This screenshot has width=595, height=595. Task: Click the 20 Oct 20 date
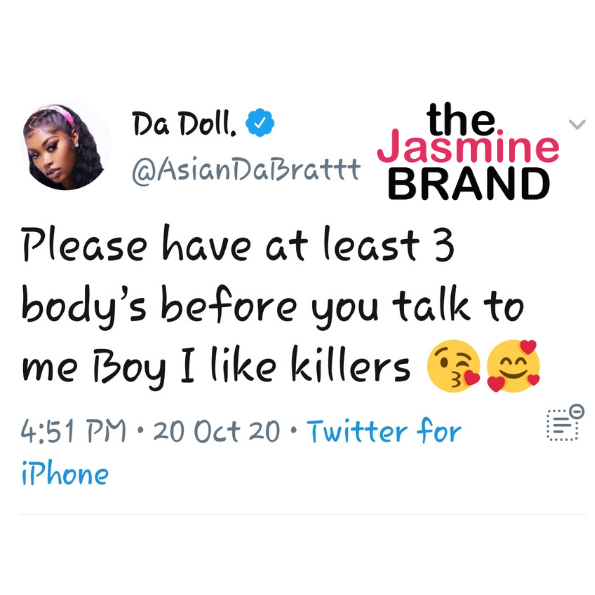[217, 431]
